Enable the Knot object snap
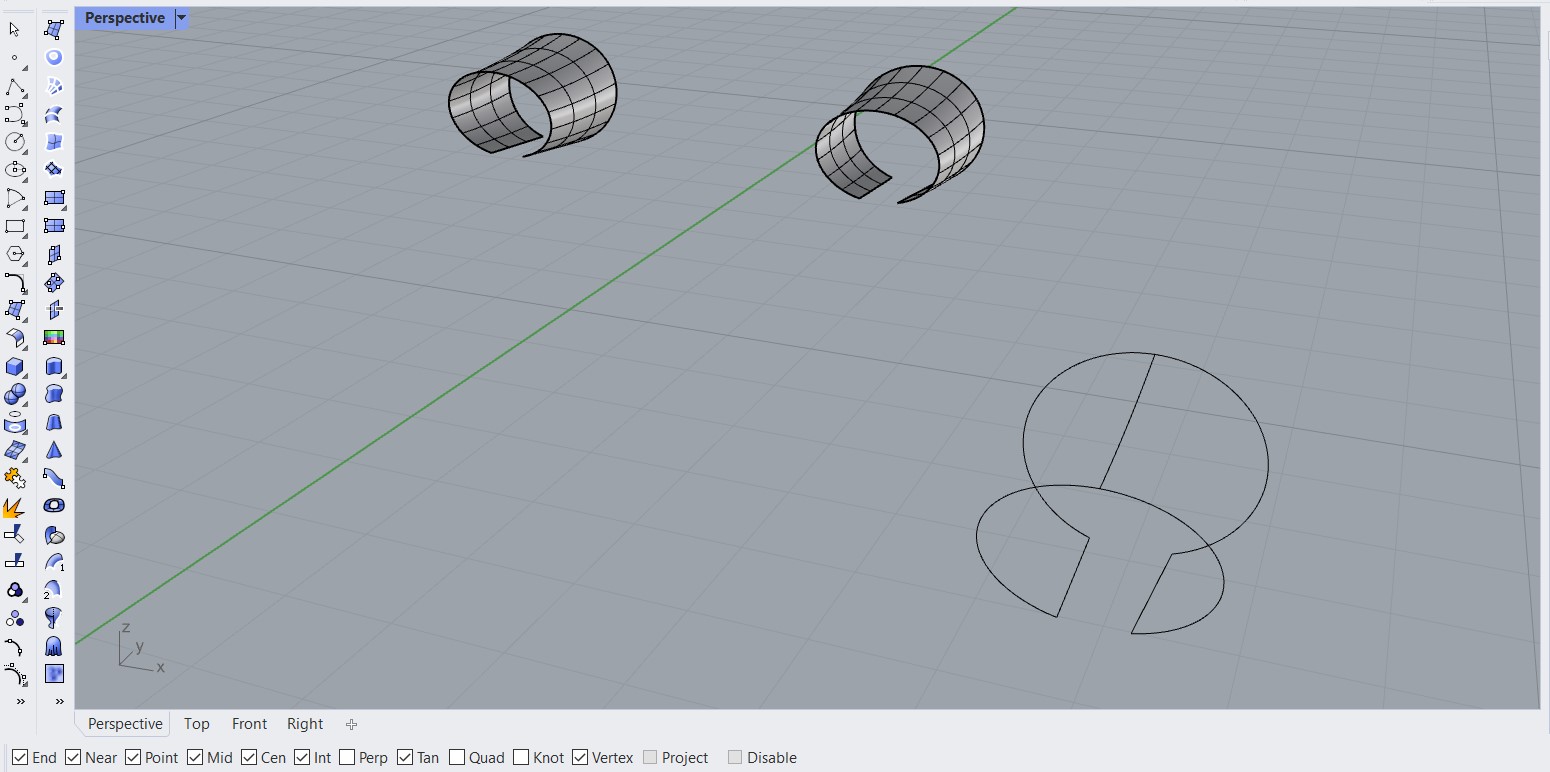 click(x=520, y=757)
